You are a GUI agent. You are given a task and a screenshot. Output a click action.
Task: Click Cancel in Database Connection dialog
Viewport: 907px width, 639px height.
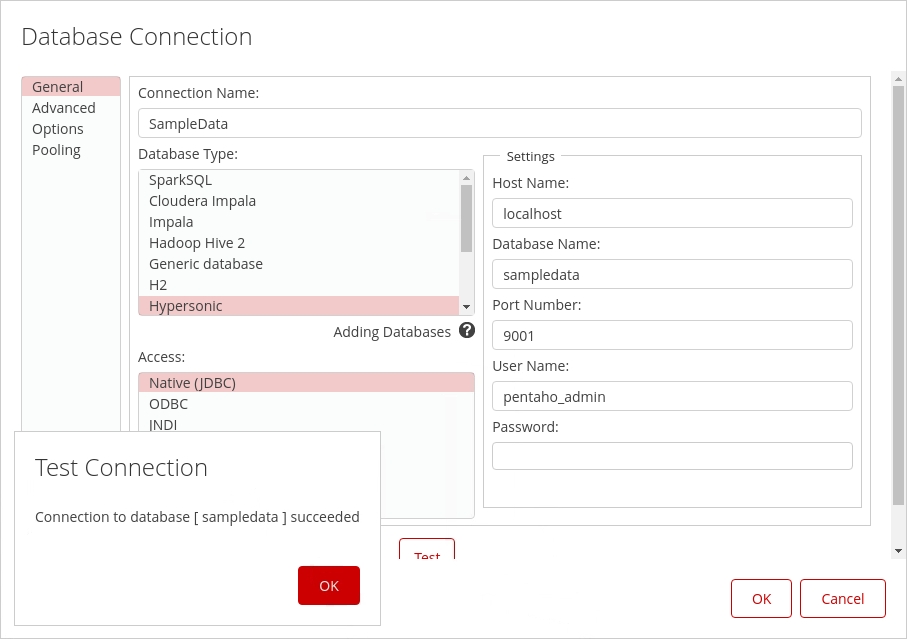pos(842,598)
